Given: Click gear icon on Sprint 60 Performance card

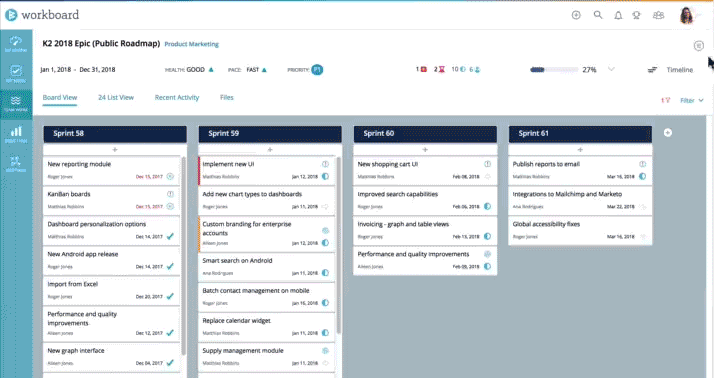Looking at the screenshot, I should (x=487, y=254).
